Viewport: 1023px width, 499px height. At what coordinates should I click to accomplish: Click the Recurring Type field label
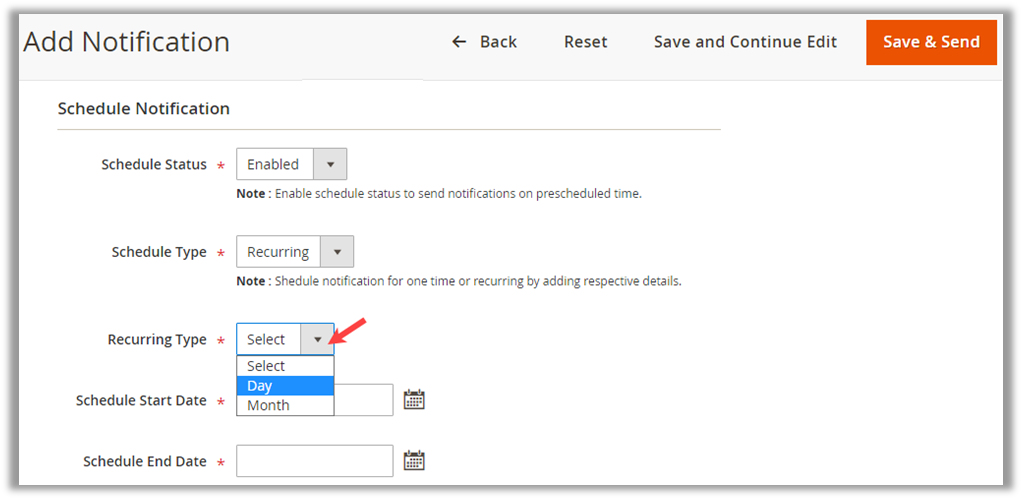coord(157,340)
